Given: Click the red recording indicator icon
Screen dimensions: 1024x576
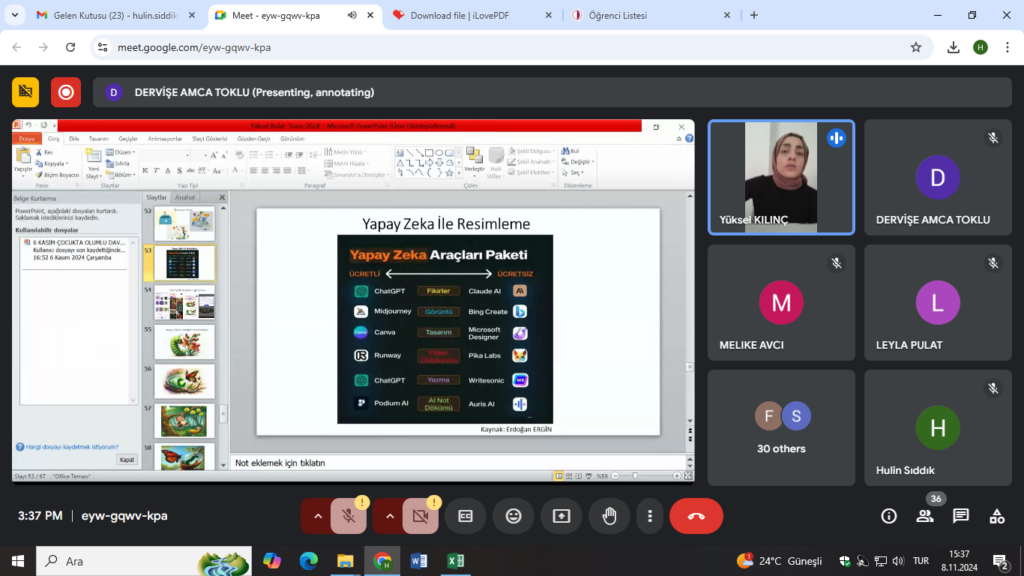Looking at the screenshot, I should (66, 92).
